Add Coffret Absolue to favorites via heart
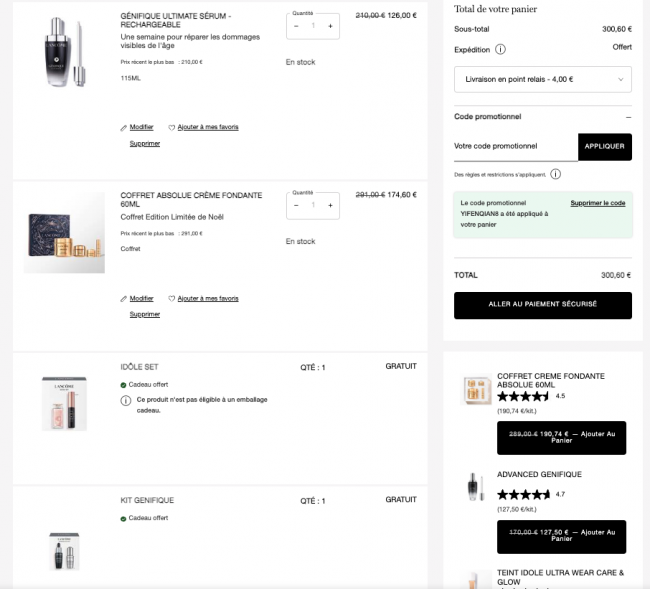Image resolution: width=650 pixels, height=589 pixels. [x=172, y=298]
